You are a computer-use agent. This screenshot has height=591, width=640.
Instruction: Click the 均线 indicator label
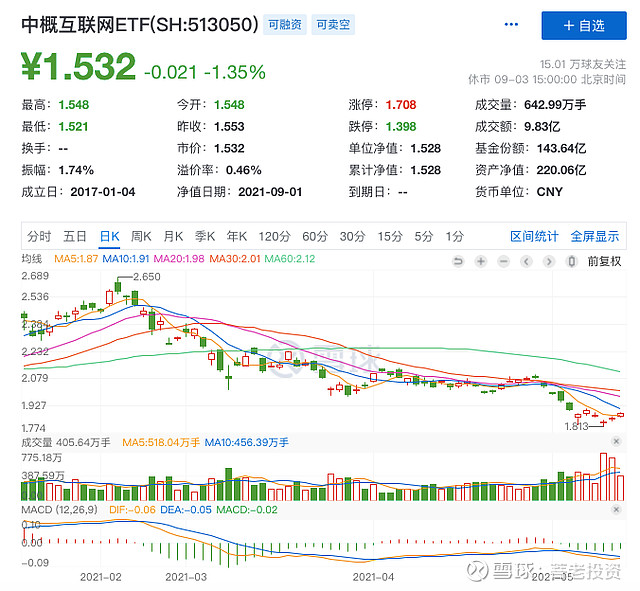tap(31, 259)
